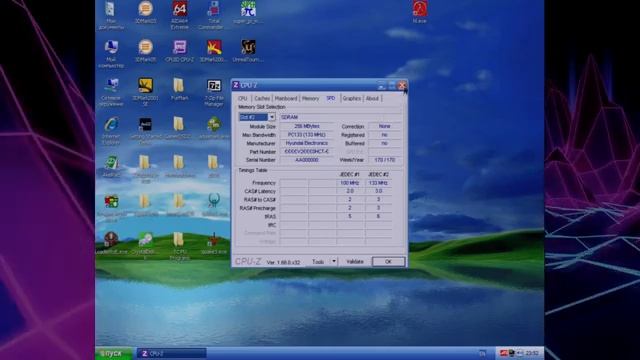Click the SDRAM memory type field

point(340,117)
